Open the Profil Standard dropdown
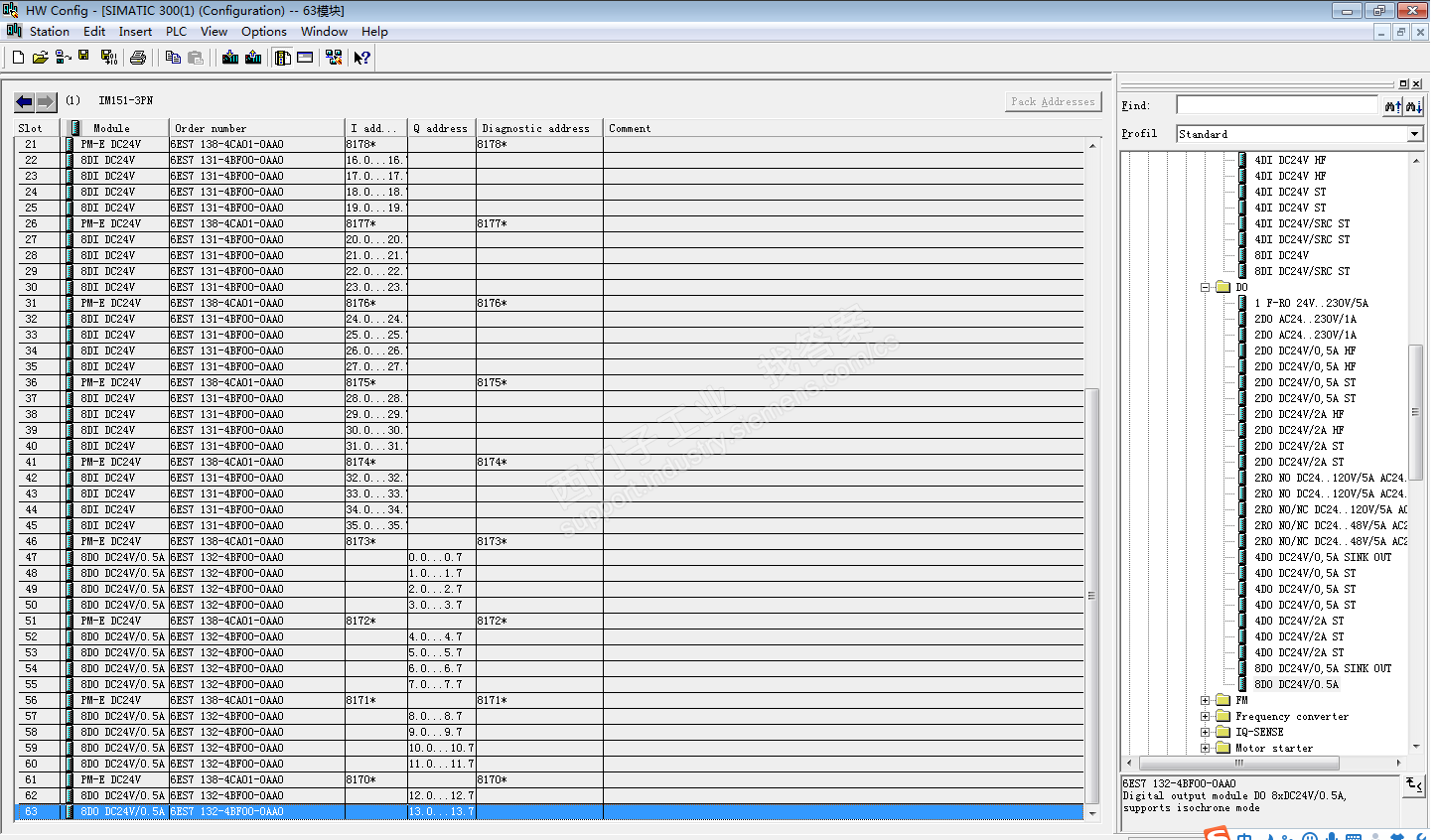This screenshot has width=1438, height=840. click(1415, 134)
